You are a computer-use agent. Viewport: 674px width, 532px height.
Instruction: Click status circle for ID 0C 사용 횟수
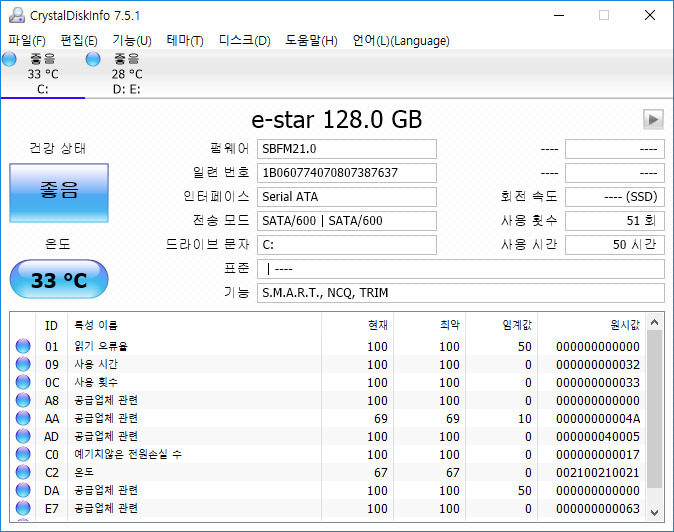pyautogui.click(x=23, y=382)
